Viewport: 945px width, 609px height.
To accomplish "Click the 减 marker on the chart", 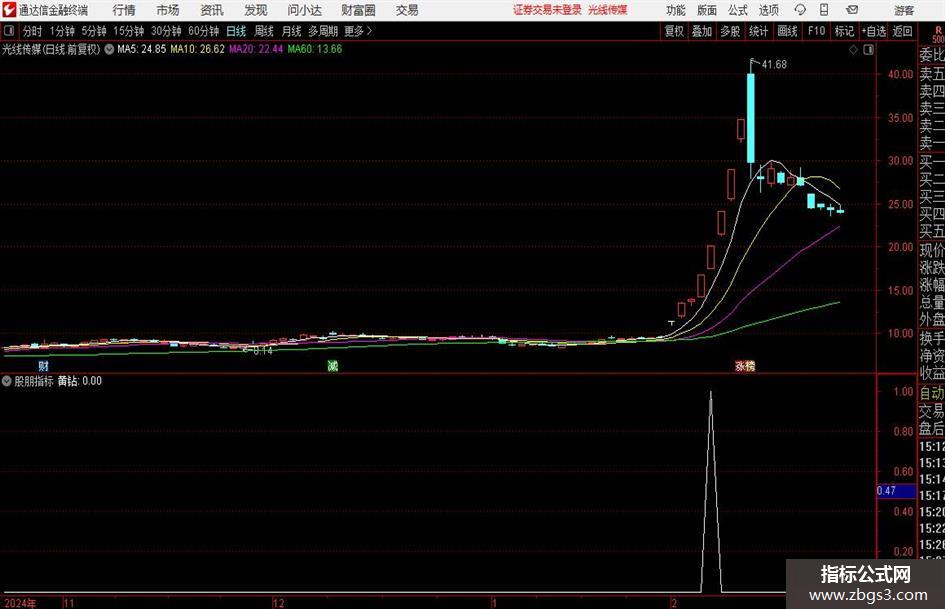I will pos(332,366).
